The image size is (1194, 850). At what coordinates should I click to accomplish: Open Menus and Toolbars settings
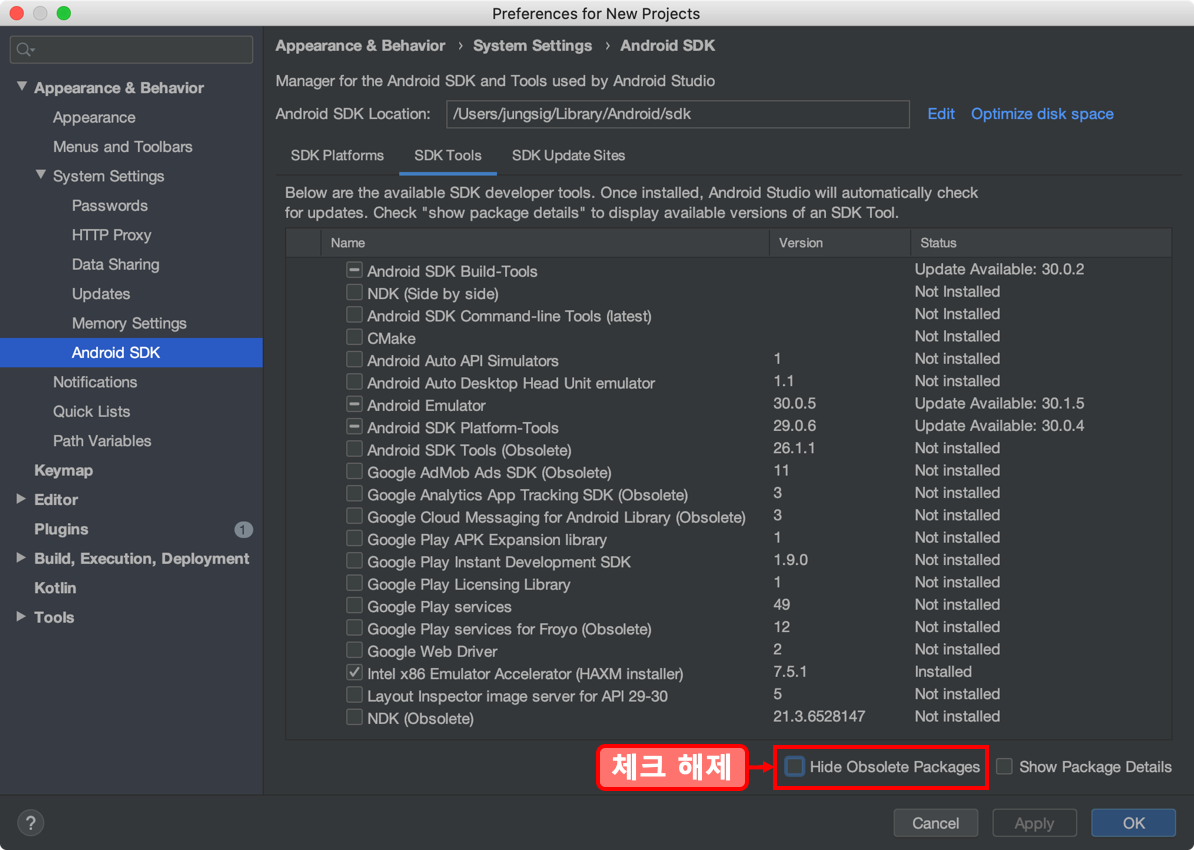pyautogui.click(x=123, y=146)
